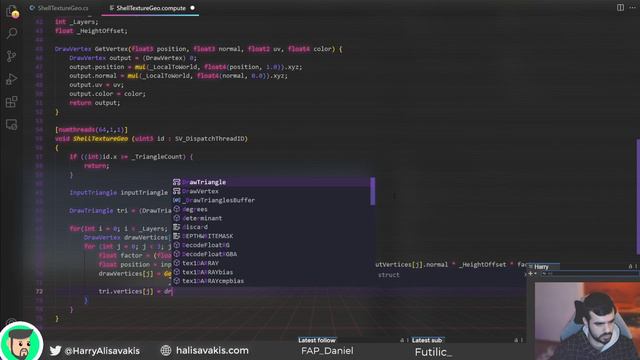Viewport: 640px width, 360px height.
Task: Click the webcam feed of the streamer
Action: point(587,321)
